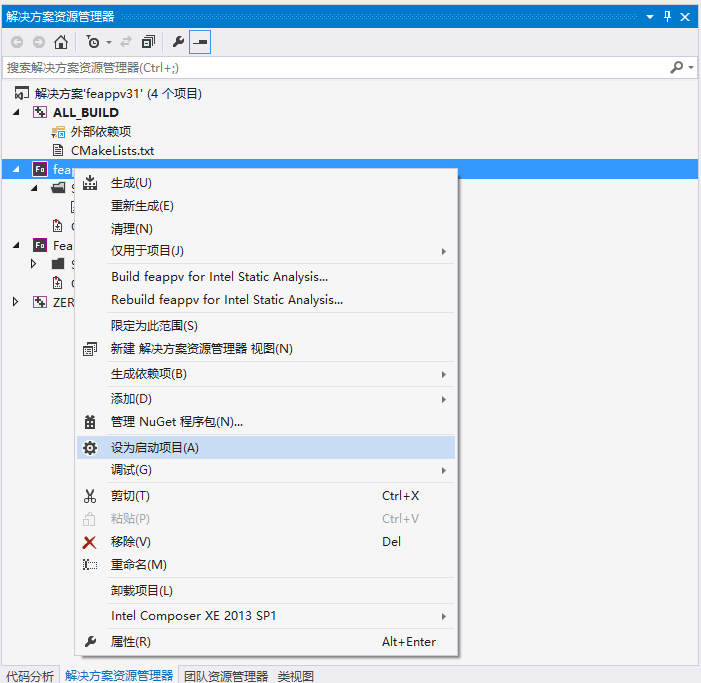Open Properties via toolbar wrench icon
The image size is (701, 683).
pos(178,42)
